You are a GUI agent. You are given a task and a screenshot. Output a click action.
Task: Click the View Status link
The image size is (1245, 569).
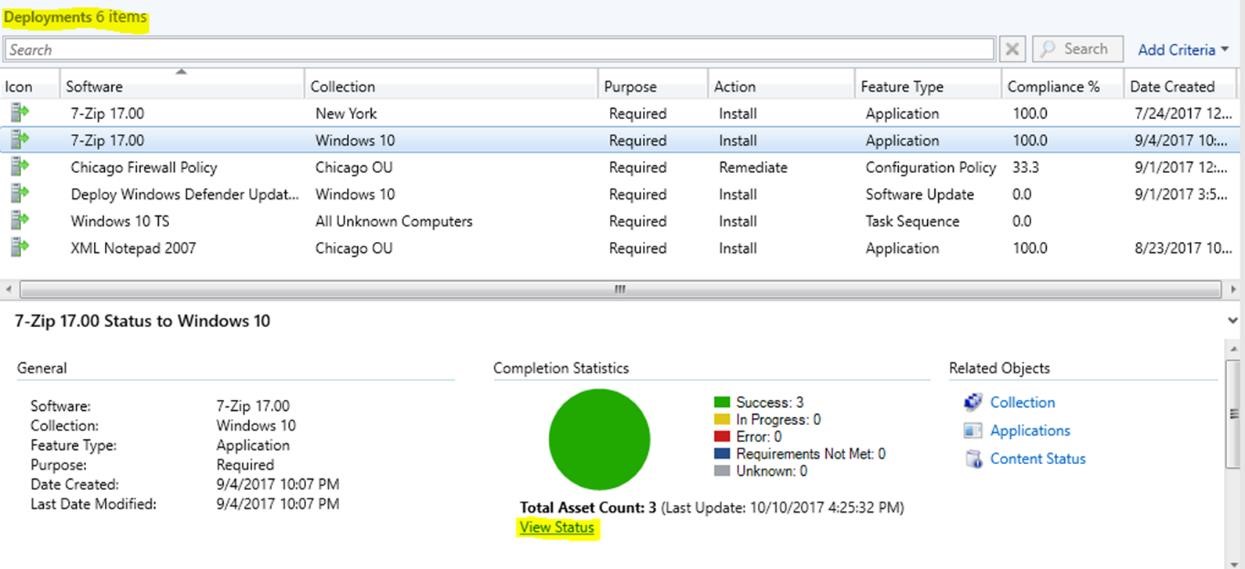pos(557,528)
